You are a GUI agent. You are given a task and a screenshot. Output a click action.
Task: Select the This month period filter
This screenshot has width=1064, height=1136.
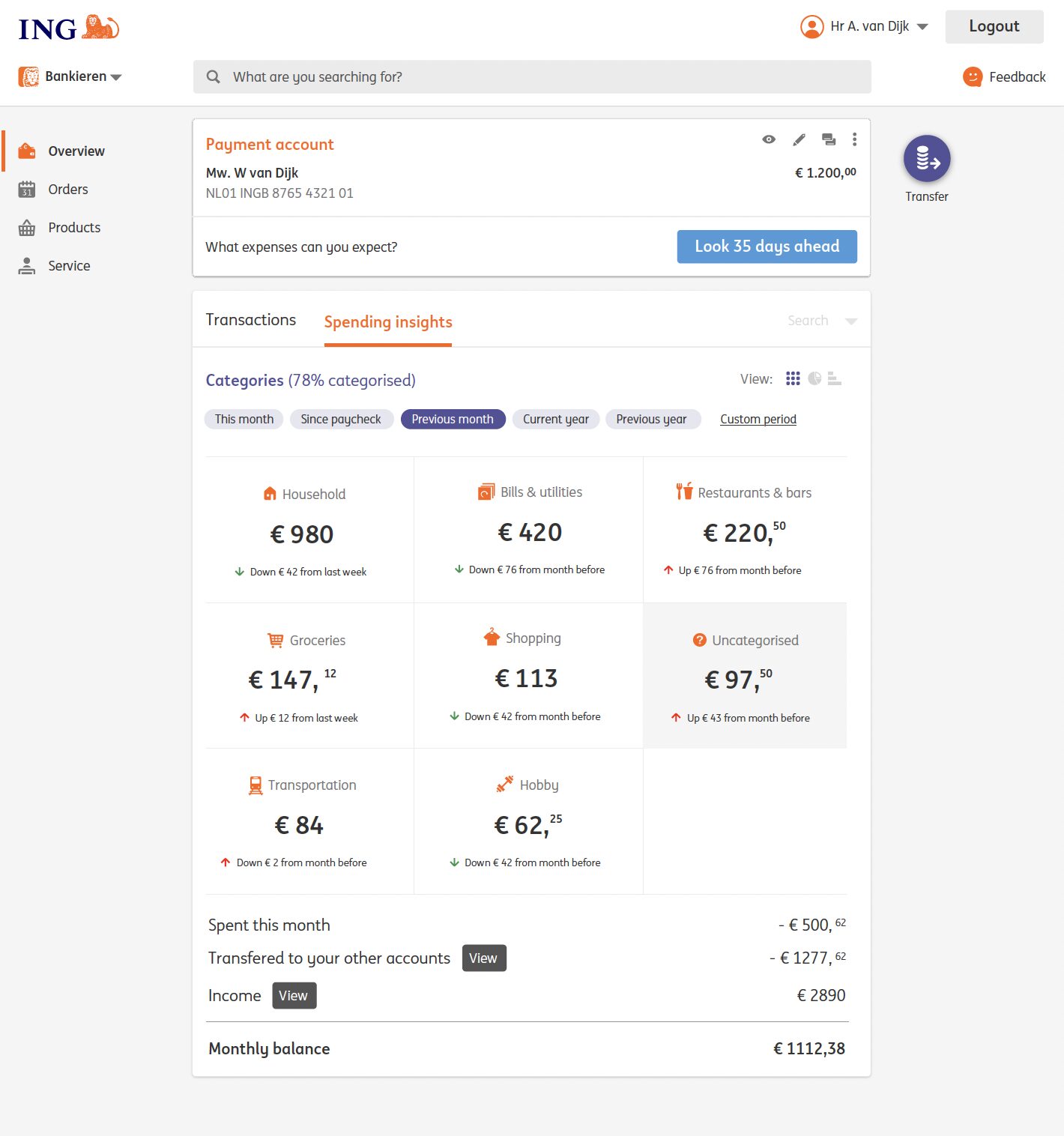pos(244,419)
